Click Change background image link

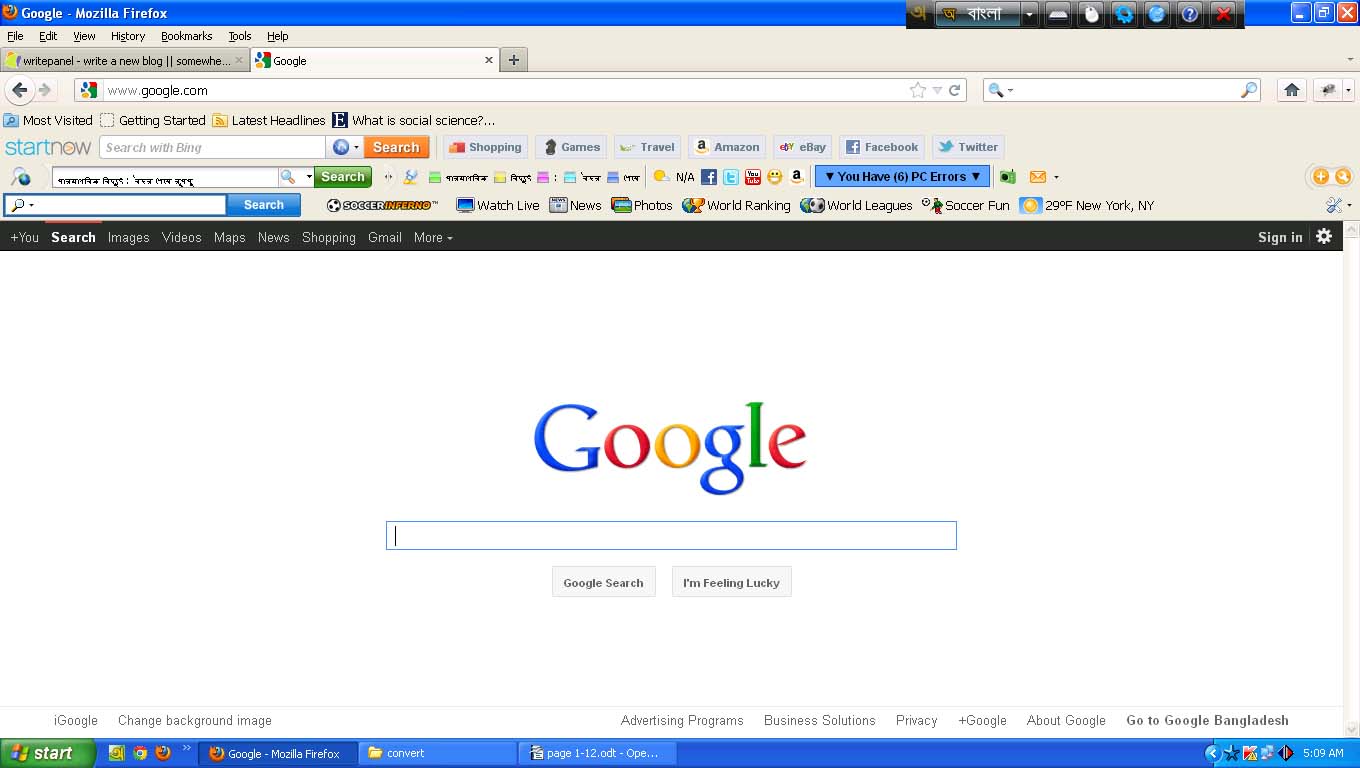(x=195, y=720)
